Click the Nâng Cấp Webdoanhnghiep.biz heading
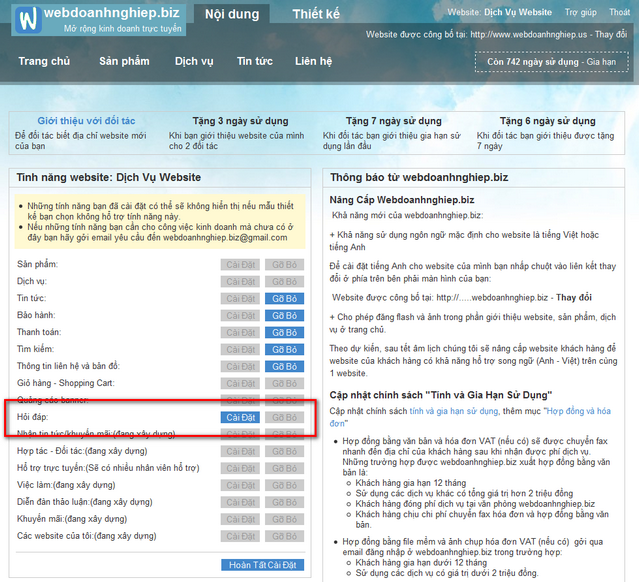Image resolution: width=639 pixels, height=582 pixels. tap(402, 200)
